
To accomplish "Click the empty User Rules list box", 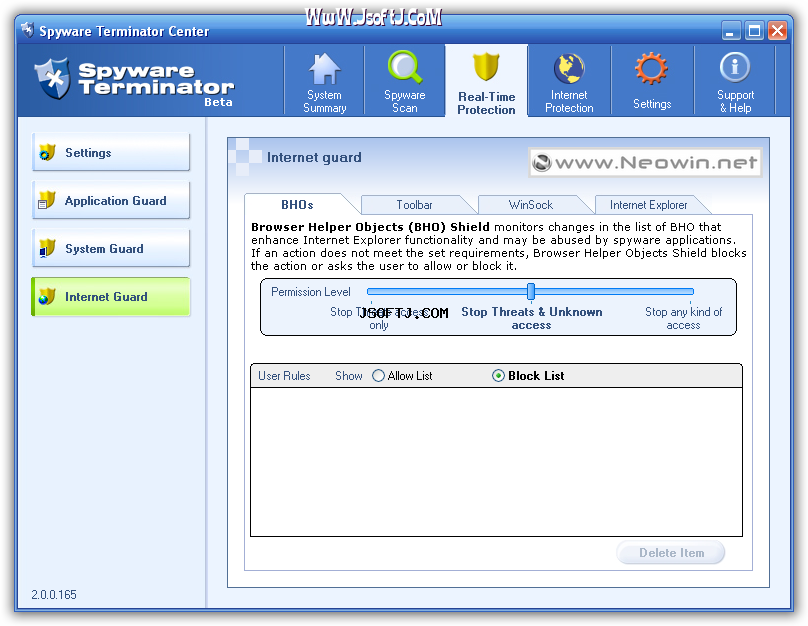I will (496, 462).
